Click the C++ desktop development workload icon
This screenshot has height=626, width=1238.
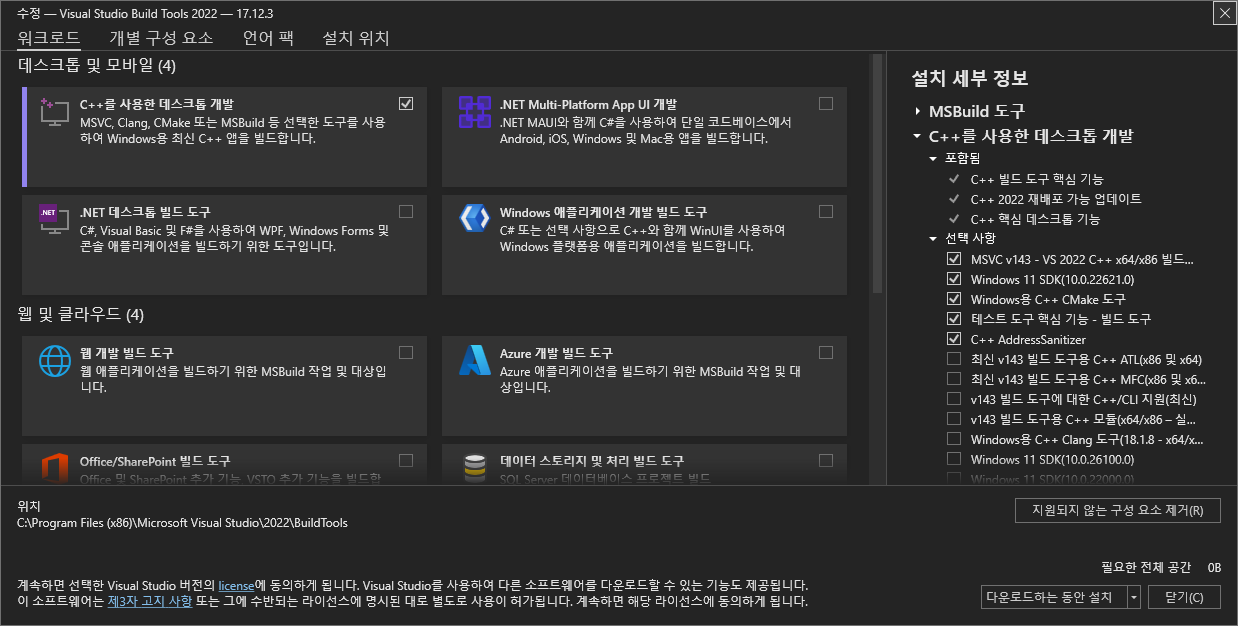(54, 111)
